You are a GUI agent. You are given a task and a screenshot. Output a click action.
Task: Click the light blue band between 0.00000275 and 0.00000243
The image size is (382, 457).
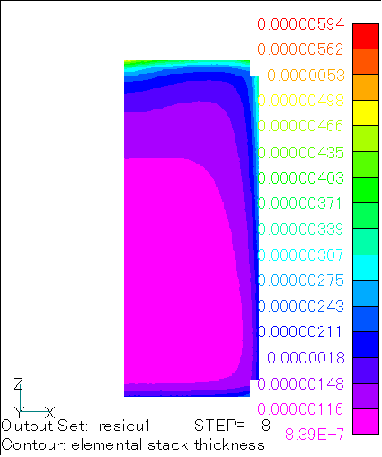(365, 294)
